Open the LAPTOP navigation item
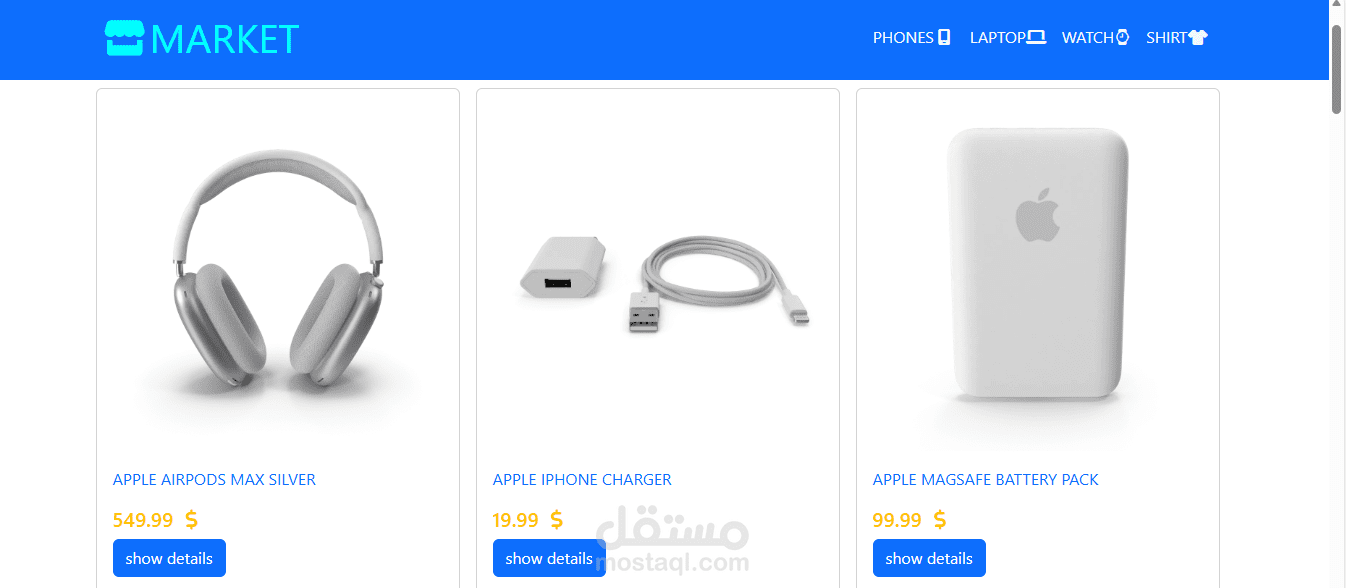 coord(1008,38)
